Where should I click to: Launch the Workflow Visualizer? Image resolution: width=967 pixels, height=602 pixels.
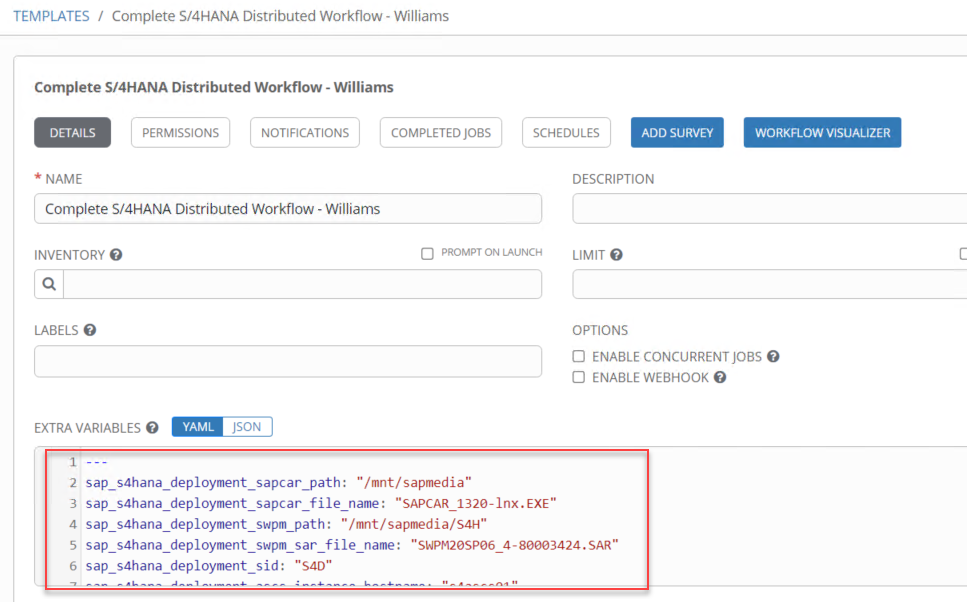coord(822,133)
